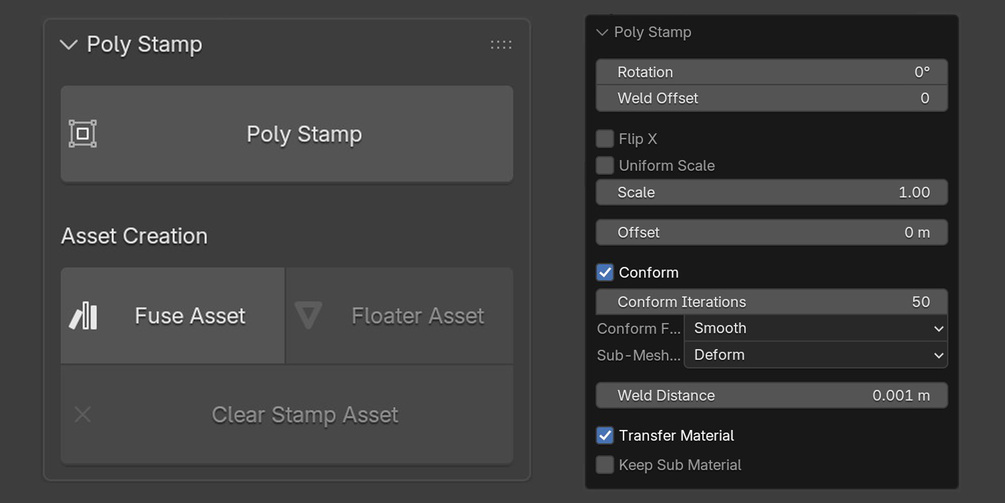Click the Scale value field
Screen dimensions: 1005x503
[x=772, y=192]
